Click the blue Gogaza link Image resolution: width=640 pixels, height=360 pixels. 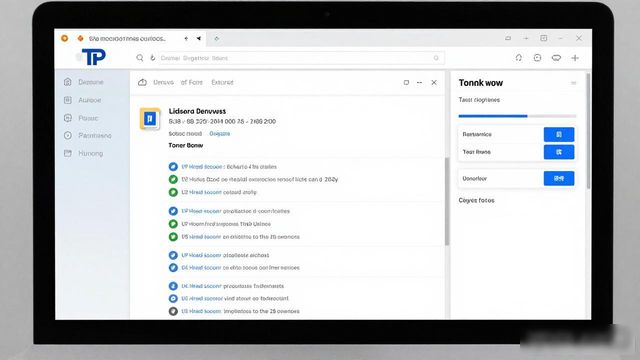[x=220, y=133]
